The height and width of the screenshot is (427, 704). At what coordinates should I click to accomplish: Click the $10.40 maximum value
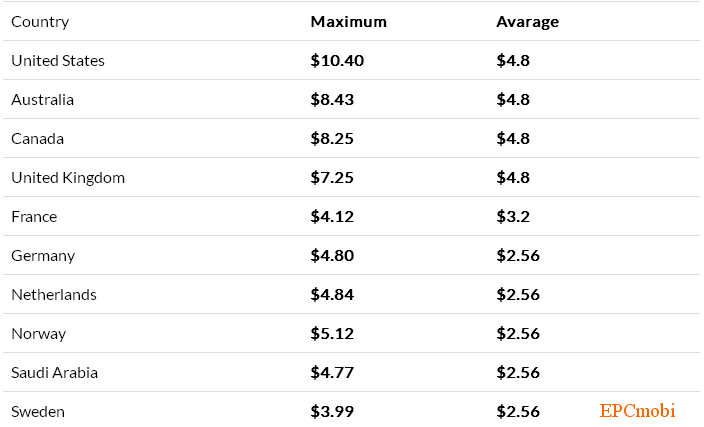(x=337, y=61)
